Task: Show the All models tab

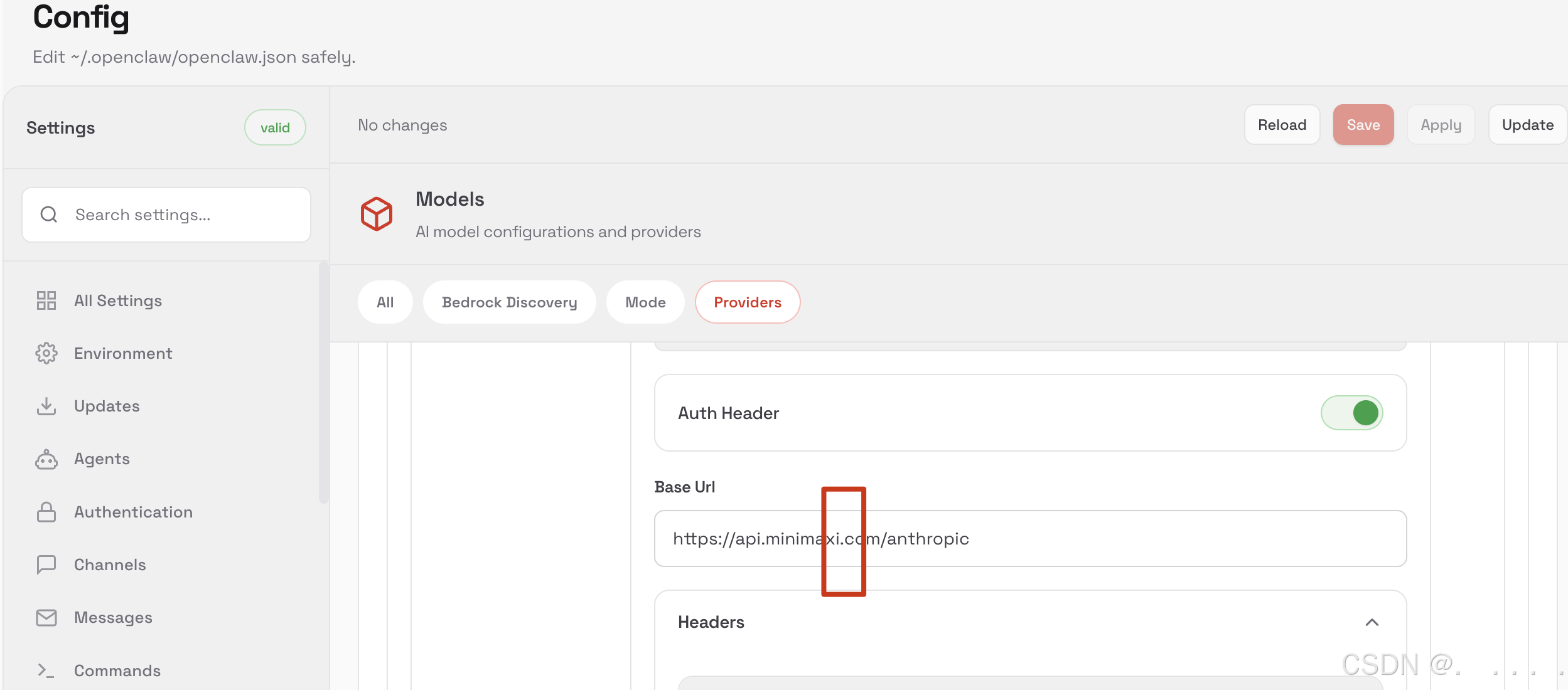Action: (x=385, y=302)
